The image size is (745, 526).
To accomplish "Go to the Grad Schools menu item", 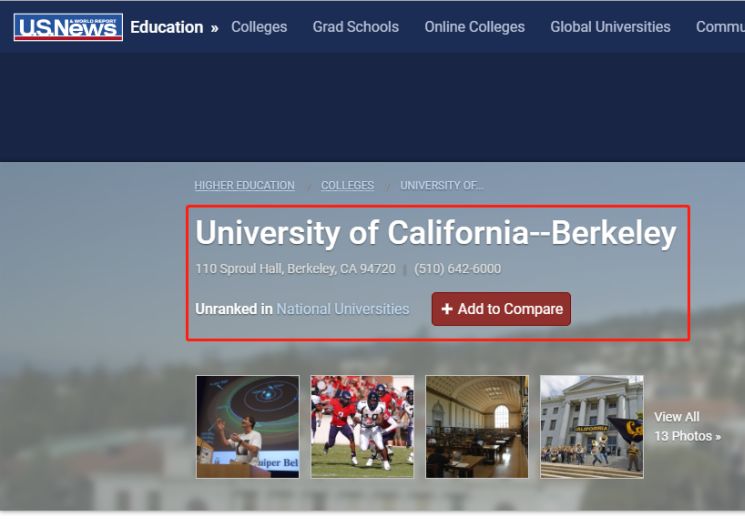I will pyautogui.click(x=355, y=27).
